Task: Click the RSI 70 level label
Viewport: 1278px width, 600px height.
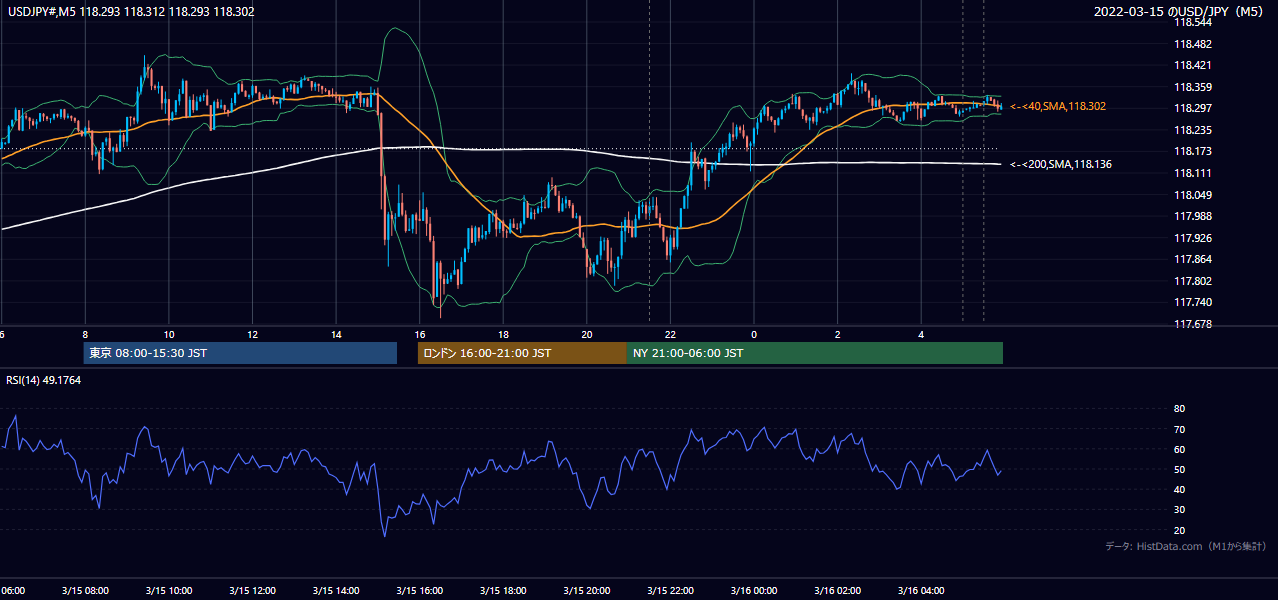Action: [x=1180, y=429]
